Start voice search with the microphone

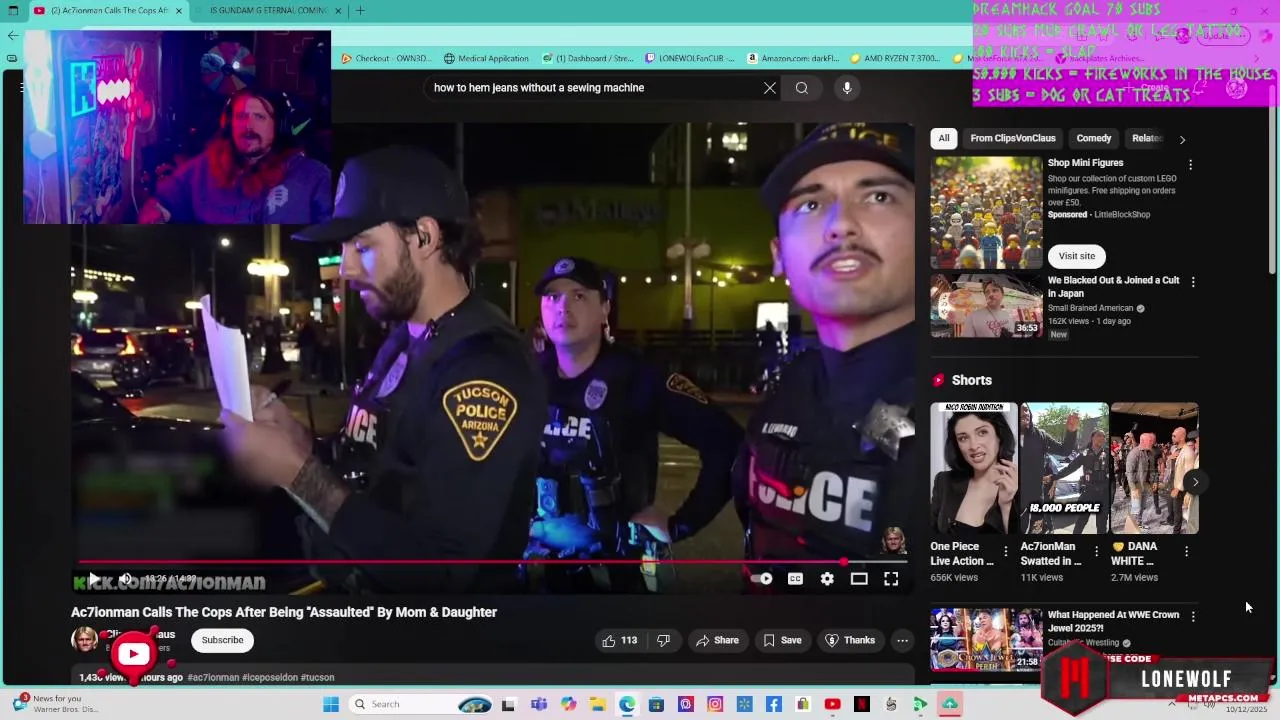click(x=847, y=88)
